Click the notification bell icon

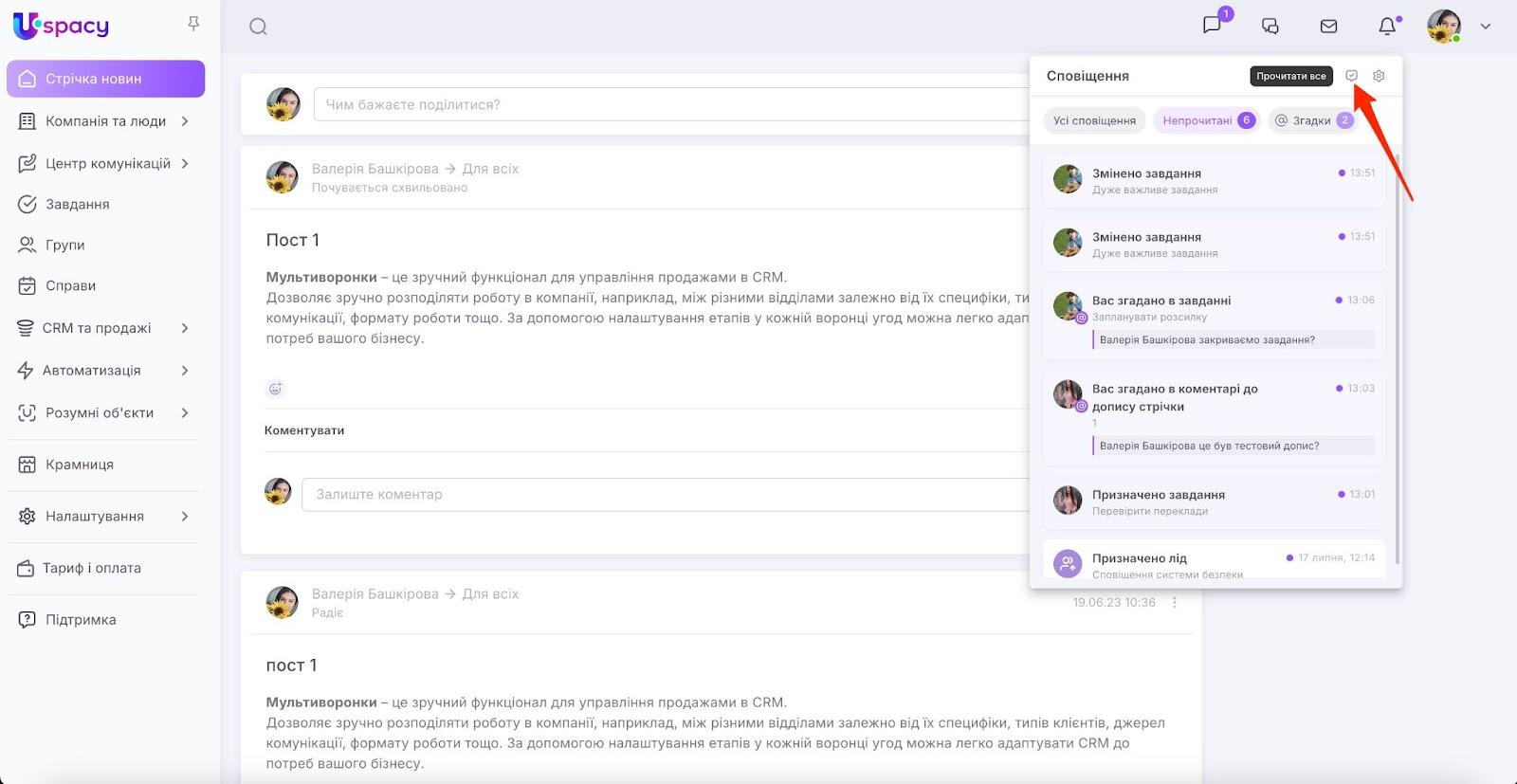(x=1387, y=27)
